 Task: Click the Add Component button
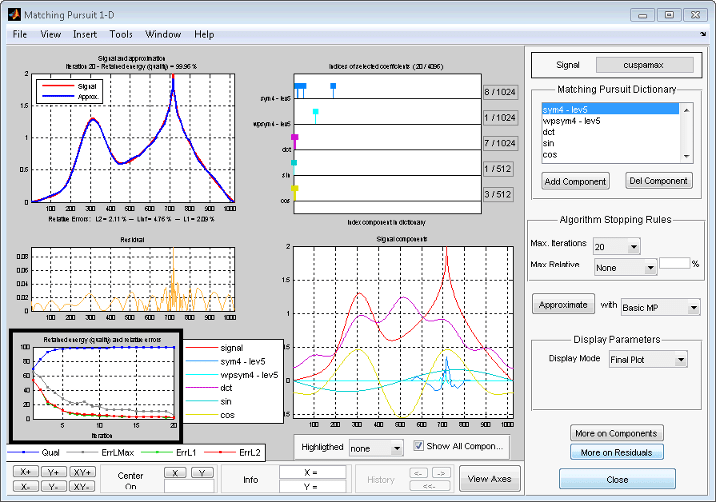[575, 181]
